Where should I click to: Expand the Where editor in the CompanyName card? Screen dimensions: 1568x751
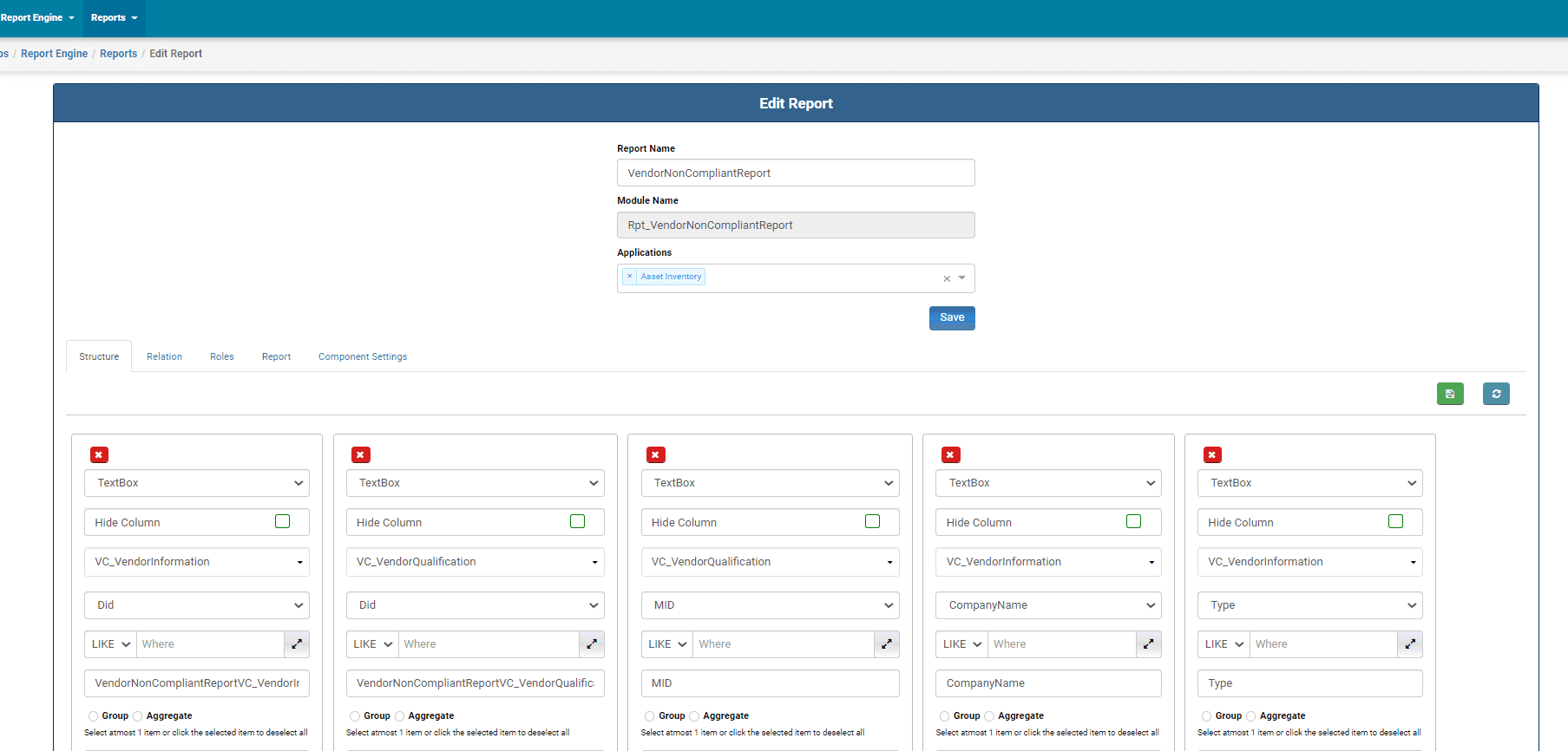click(x=1149, y=644)
